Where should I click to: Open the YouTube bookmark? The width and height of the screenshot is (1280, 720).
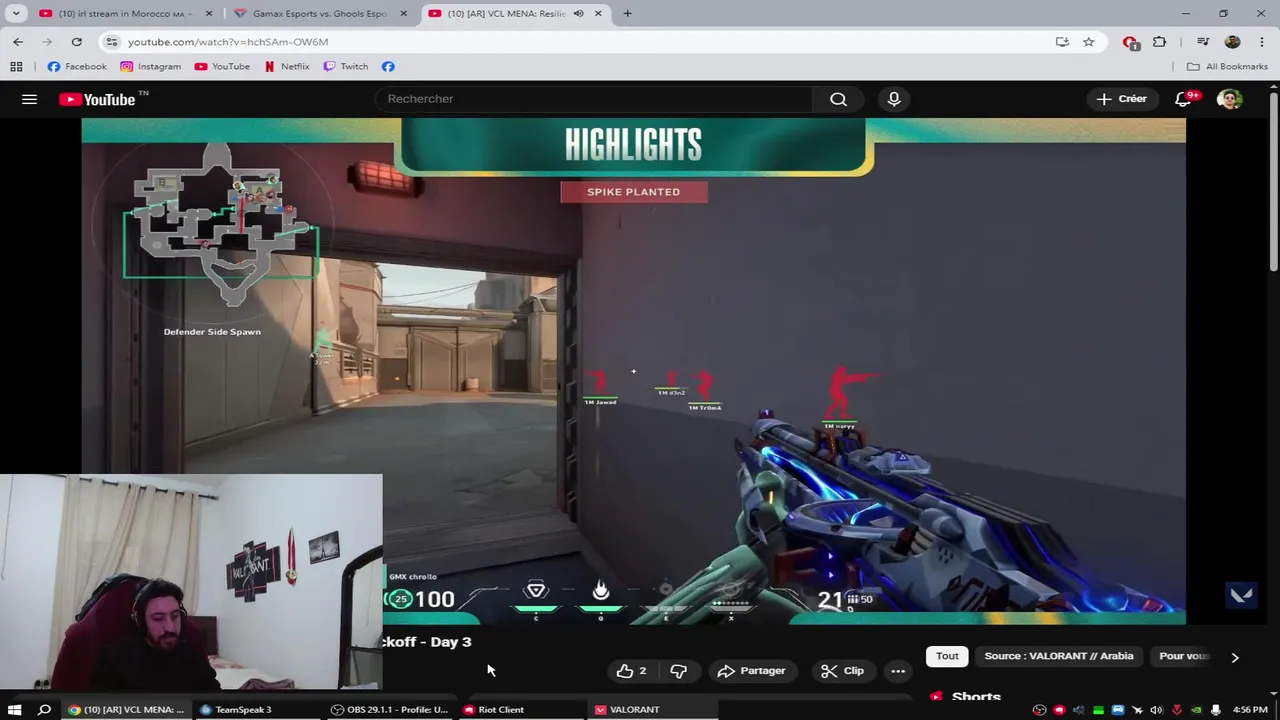[222, 66]
